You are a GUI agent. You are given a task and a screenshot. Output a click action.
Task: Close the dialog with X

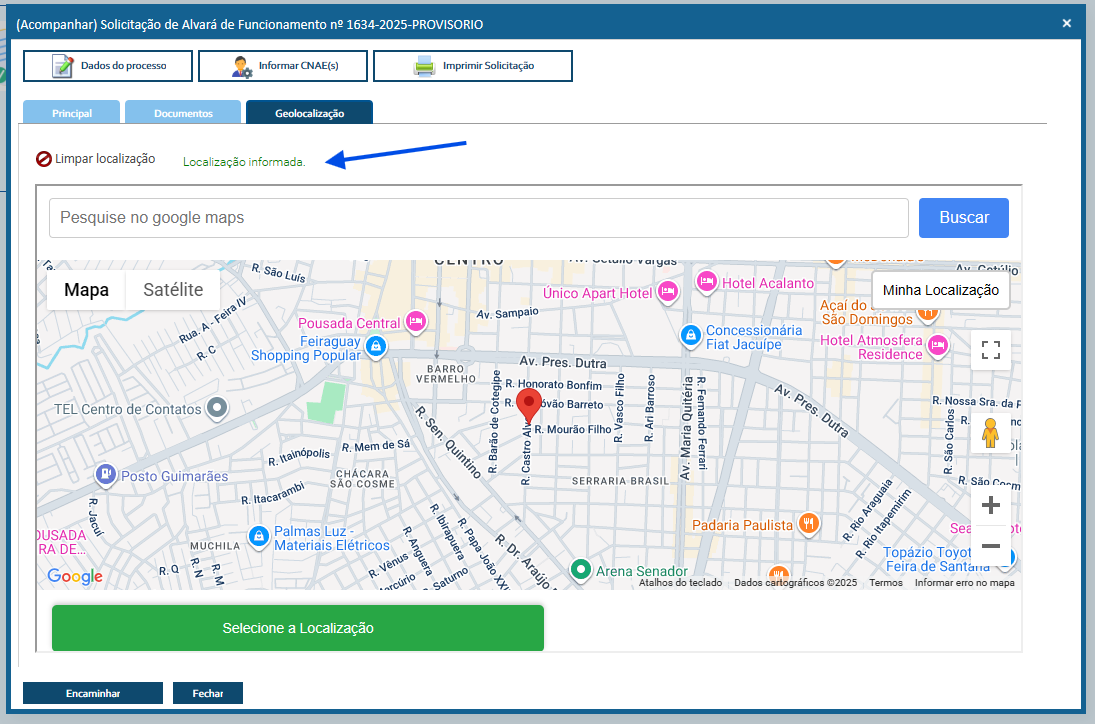pyautogui.click(x=1066, y=23)
